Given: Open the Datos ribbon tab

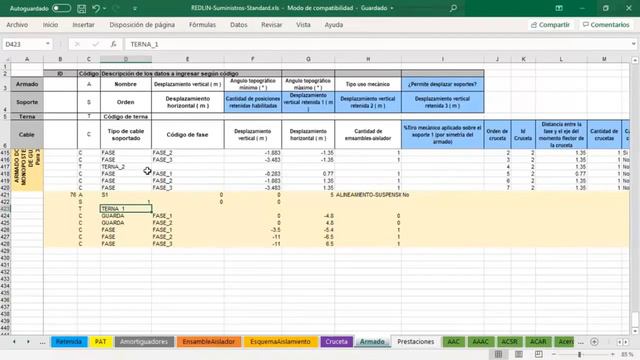Looking at the screenshot, I should pyautogui.click(x=239, y=25).
